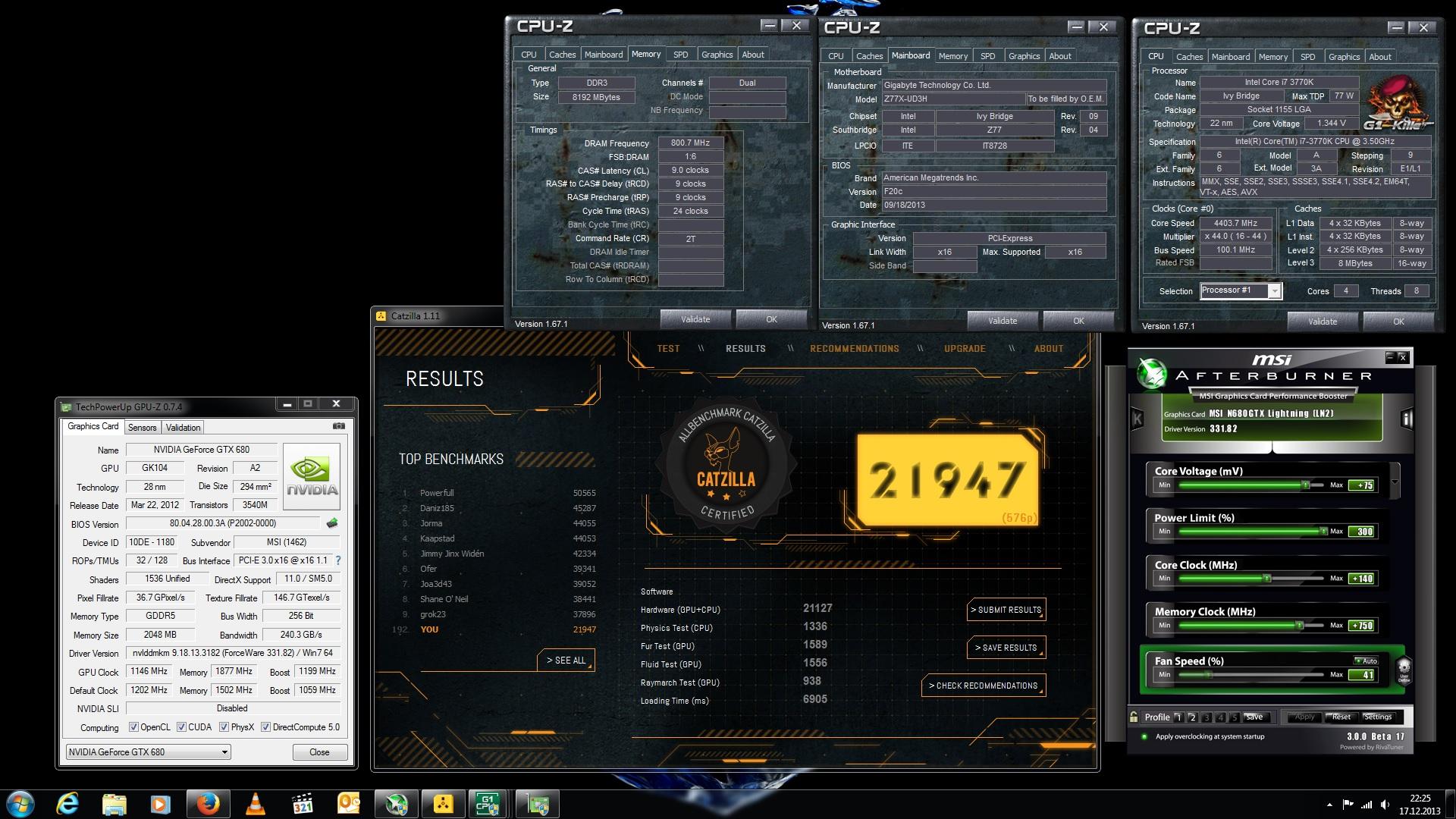Expand Afterburner Core Voltage arrow
1456x819 pixels.
point(1395,482)
